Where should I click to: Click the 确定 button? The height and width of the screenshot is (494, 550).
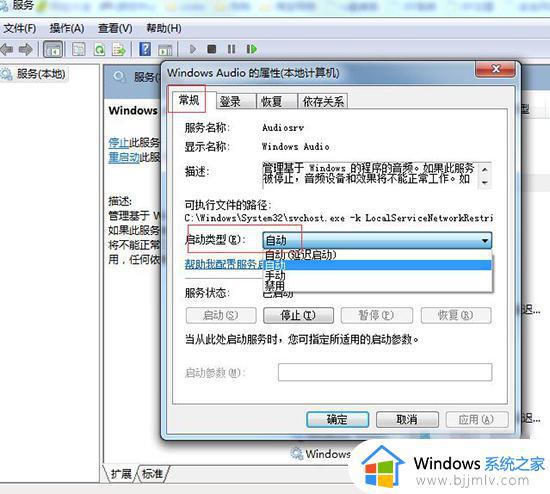click(x=337, y=419)
